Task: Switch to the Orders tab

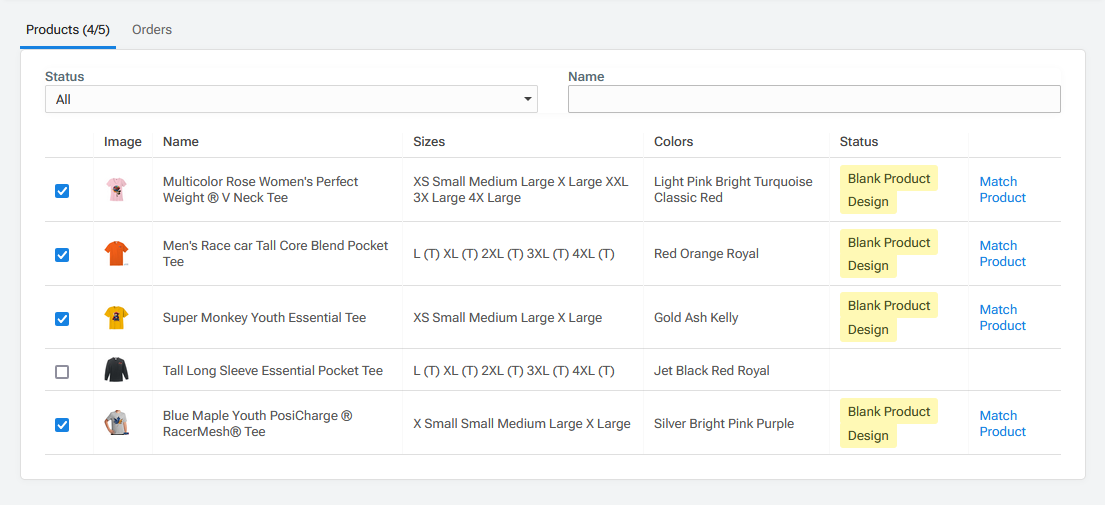Action: tap(152, 30)
